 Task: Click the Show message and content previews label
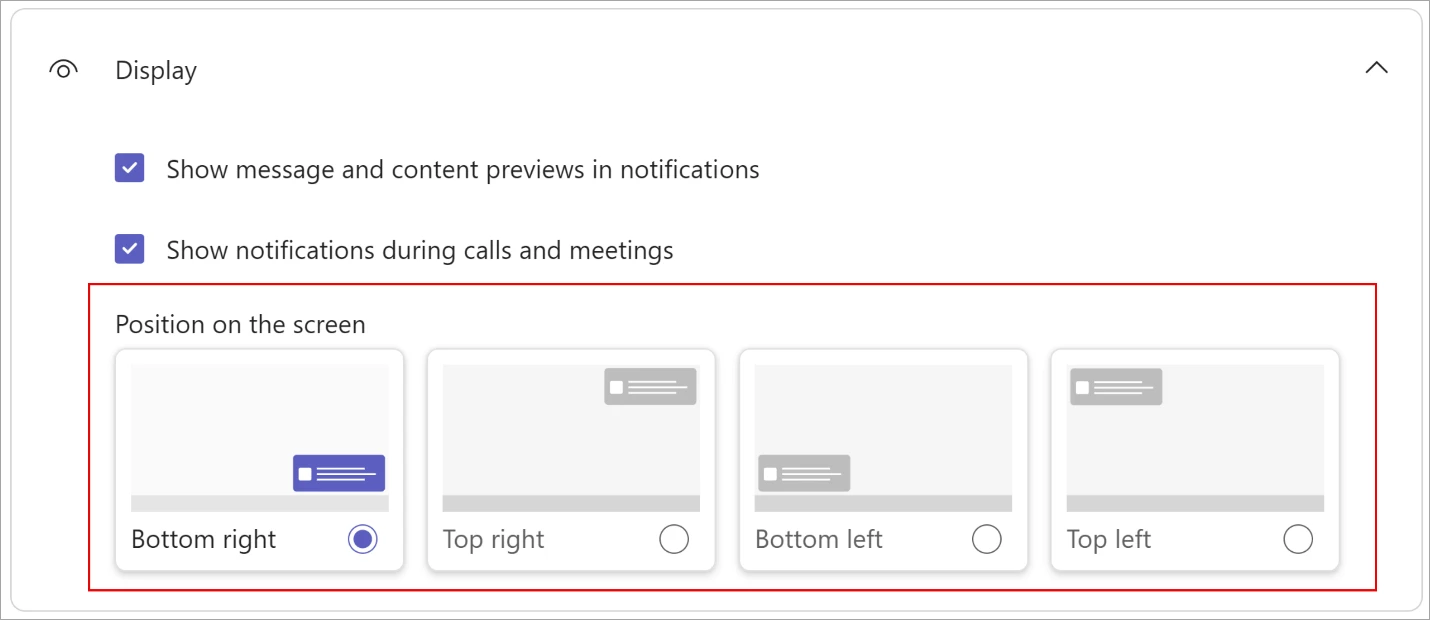[x=463, y=170]
